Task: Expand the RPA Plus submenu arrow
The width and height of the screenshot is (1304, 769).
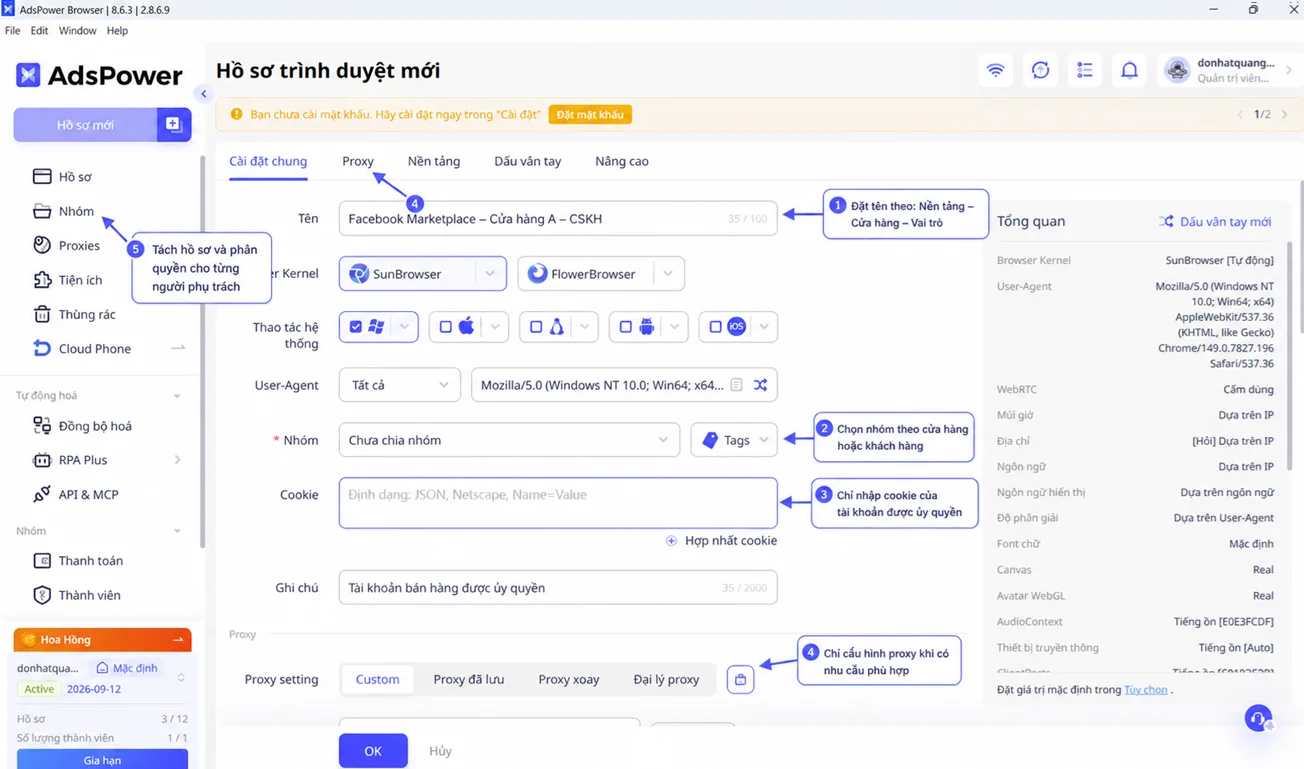Action: pos(178,460)
